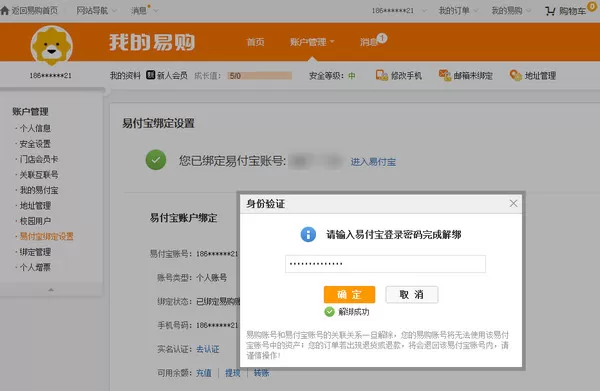Expand the 网站导航 dropdown
The image size is (600, 391).
114,11
